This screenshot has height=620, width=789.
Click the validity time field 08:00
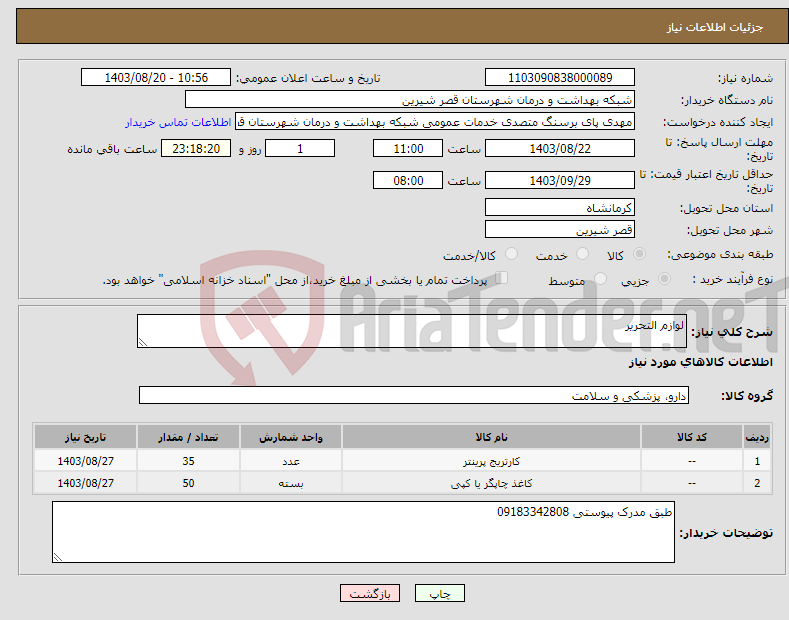pos(408,180)
